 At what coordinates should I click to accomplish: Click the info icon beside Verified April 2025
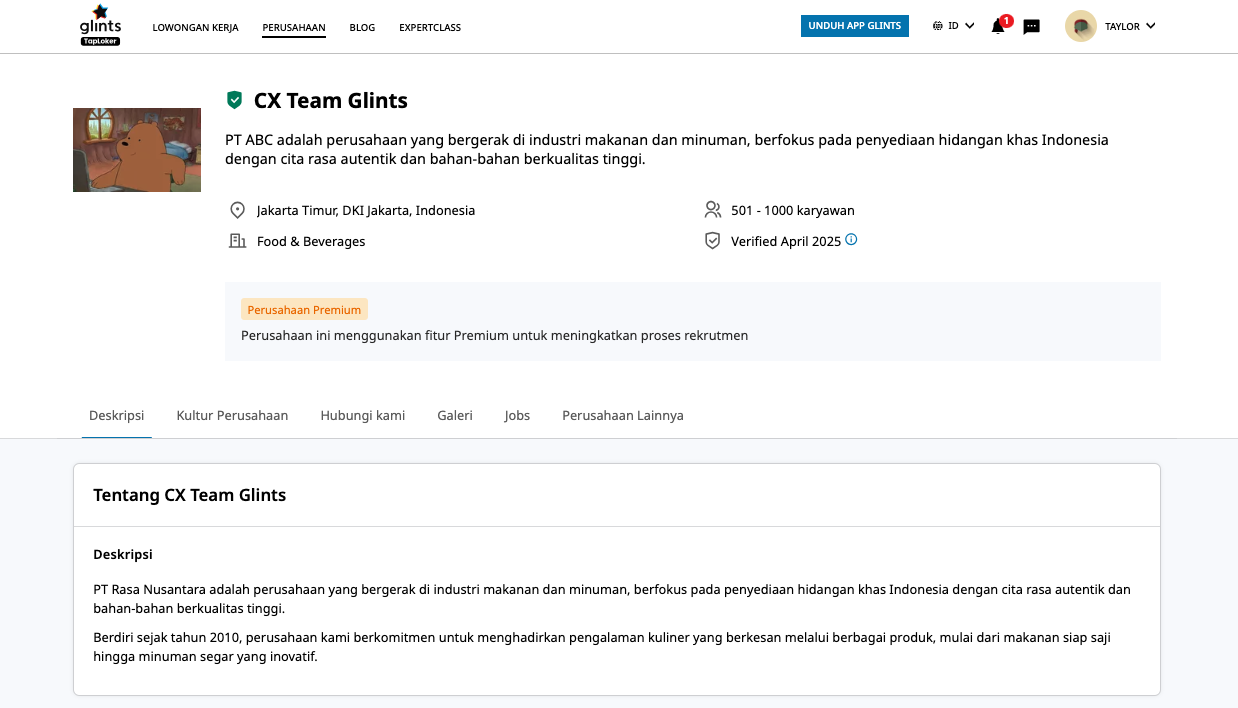click(x=850, y=240)
